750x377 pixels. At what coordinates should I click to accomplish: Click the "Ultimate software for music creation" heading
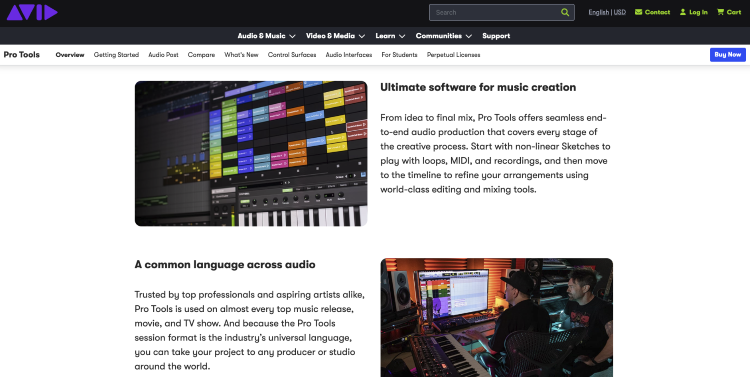pyautogui.click(x=478, y=87)
